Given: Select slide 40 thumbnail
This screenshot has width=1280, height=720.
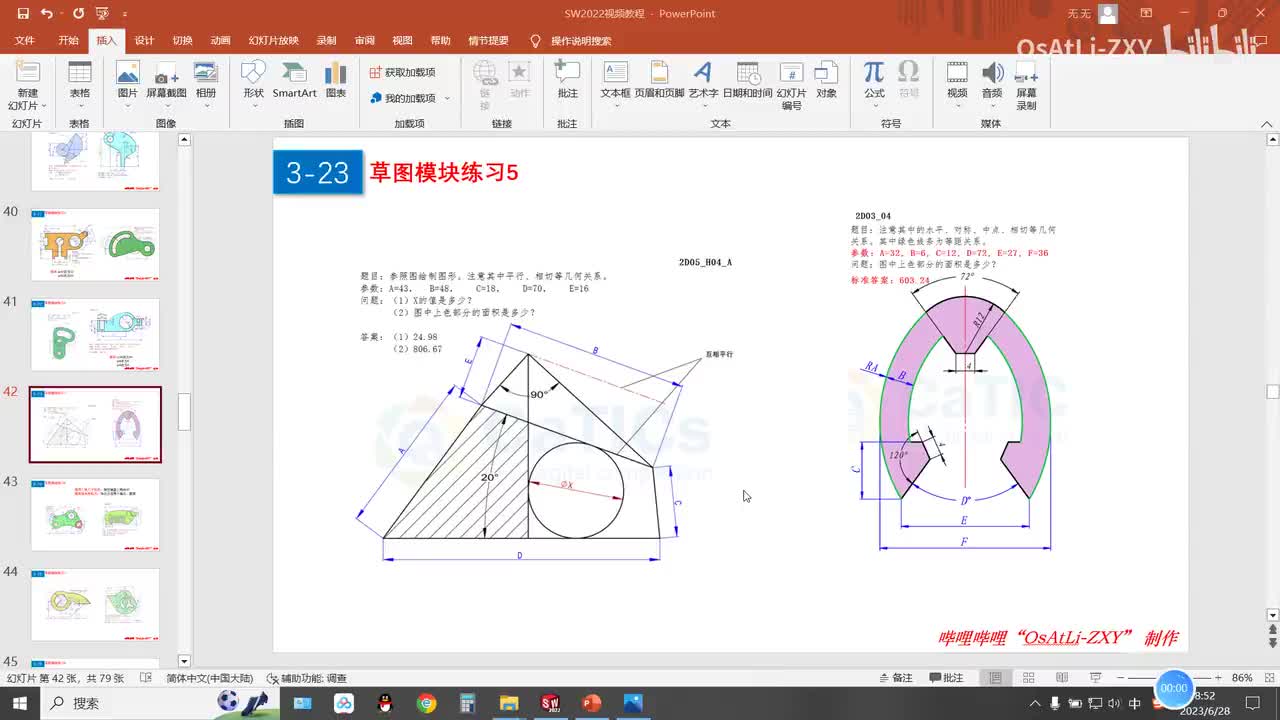Looking at the screenshot, I should click(x=95, y=245).
